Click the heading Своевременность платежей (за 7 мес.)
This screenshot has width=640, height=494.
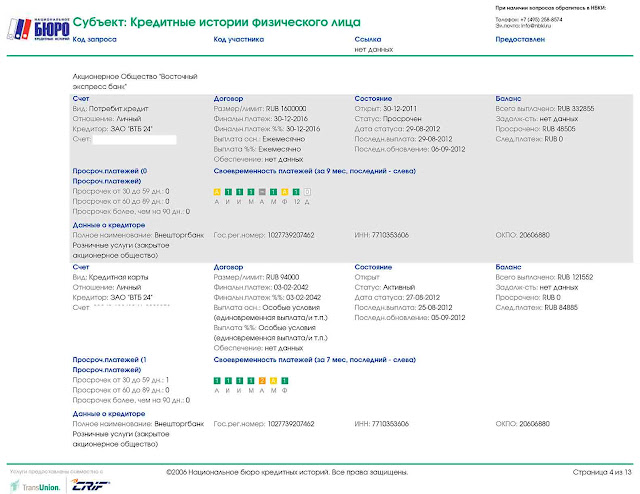click(314, 359)
